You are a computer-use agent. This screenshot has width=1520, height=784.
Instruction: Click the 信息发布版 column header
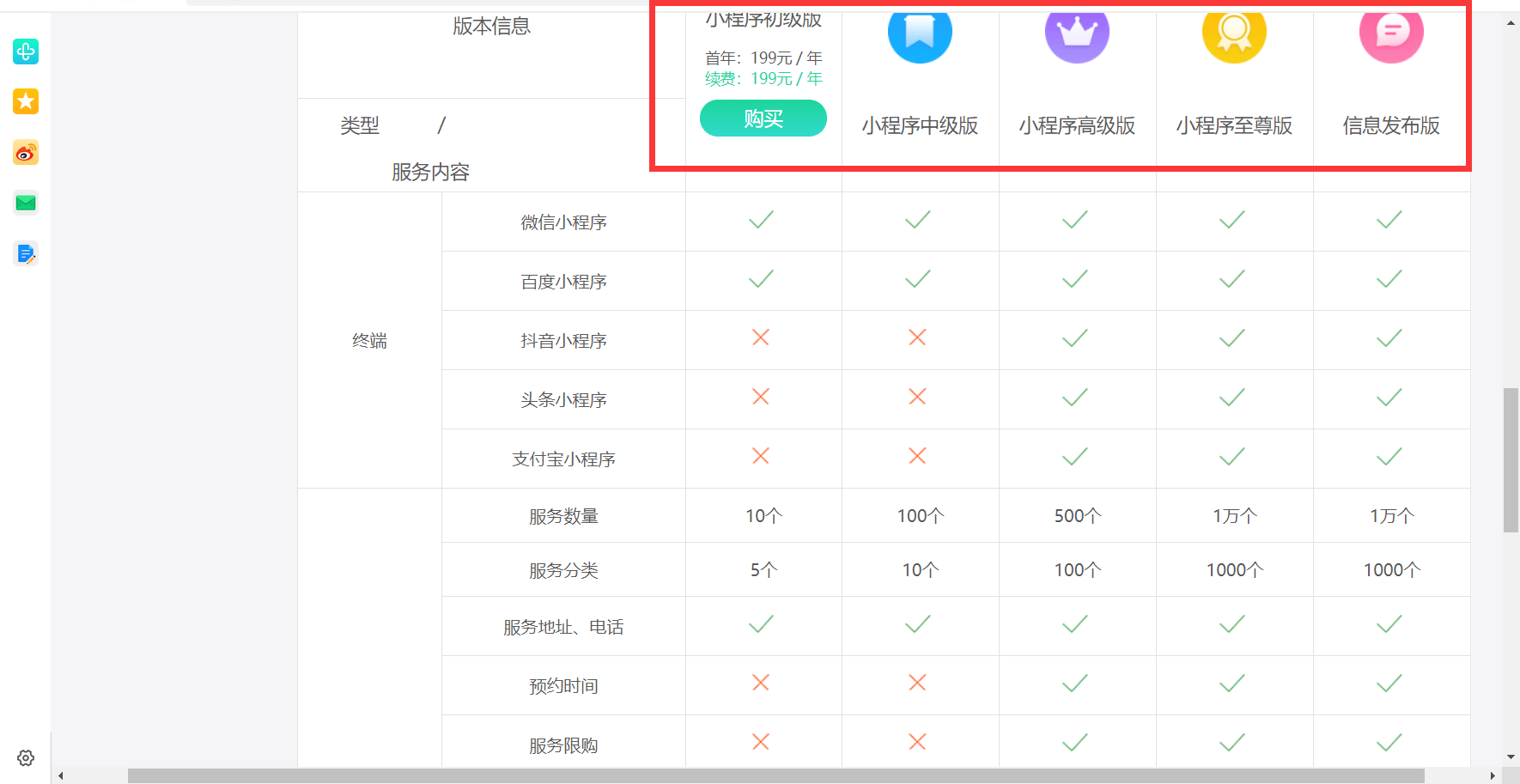1390,125
